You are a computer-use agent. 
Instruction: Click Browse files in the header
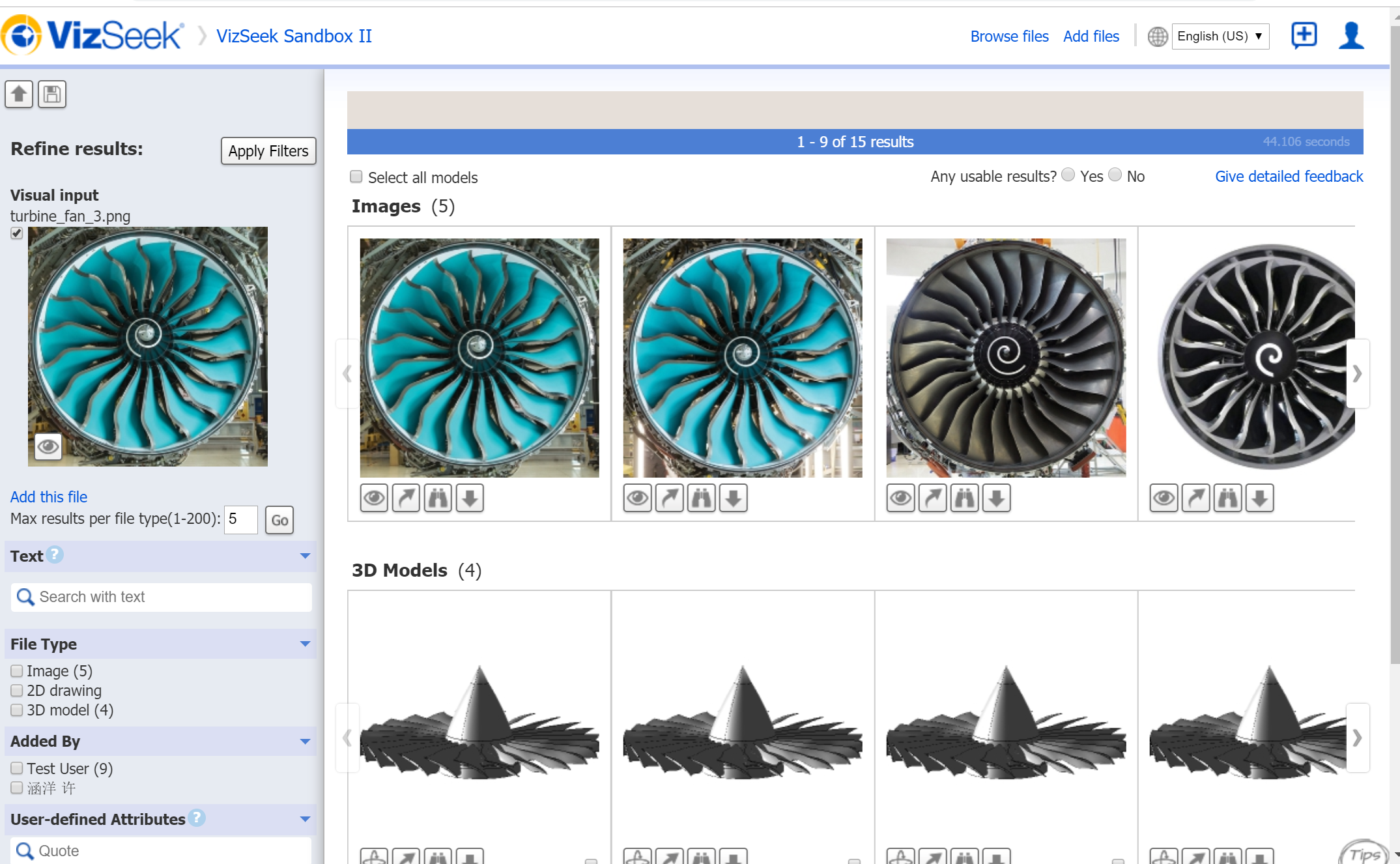[x=1008, y=36]
